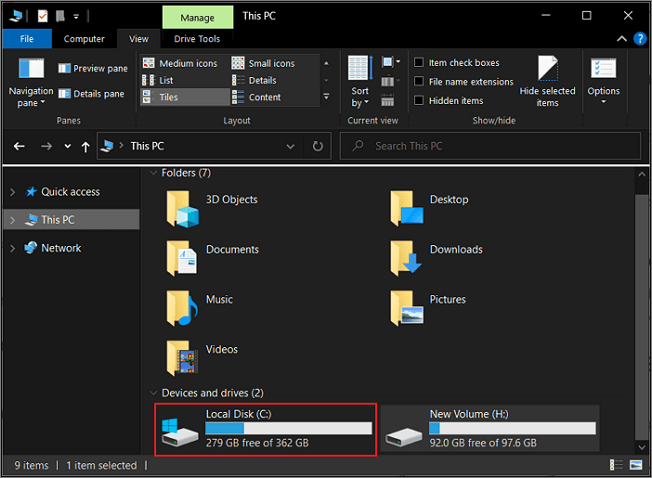652x478 pixels.
Task: Go forward to next location
Action: pos(46,146)
